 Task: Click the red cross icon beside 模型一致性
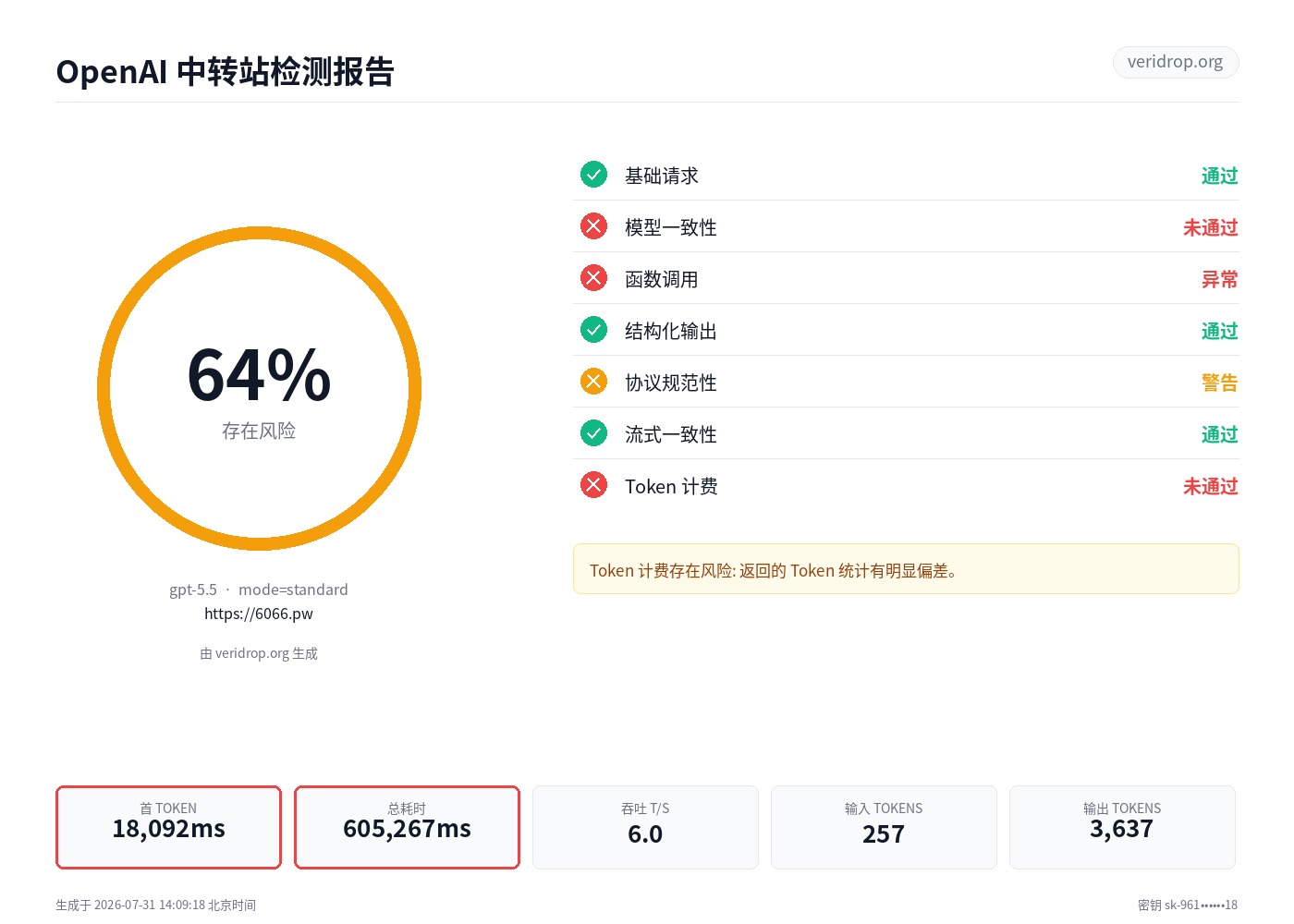[593, 226]
